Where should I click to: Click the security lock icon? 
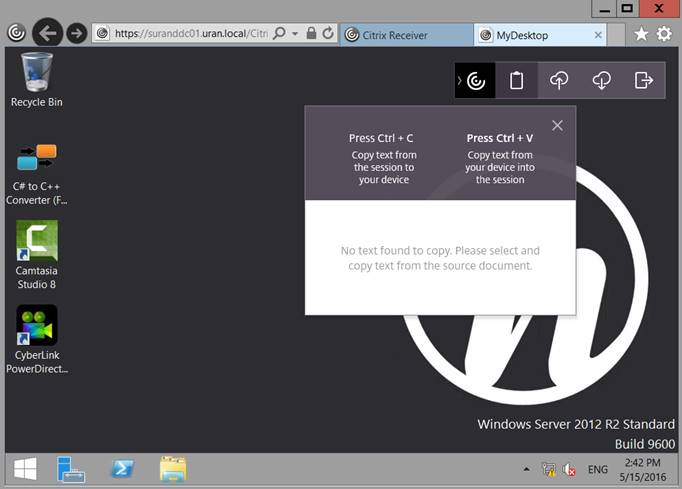(311, 33)
